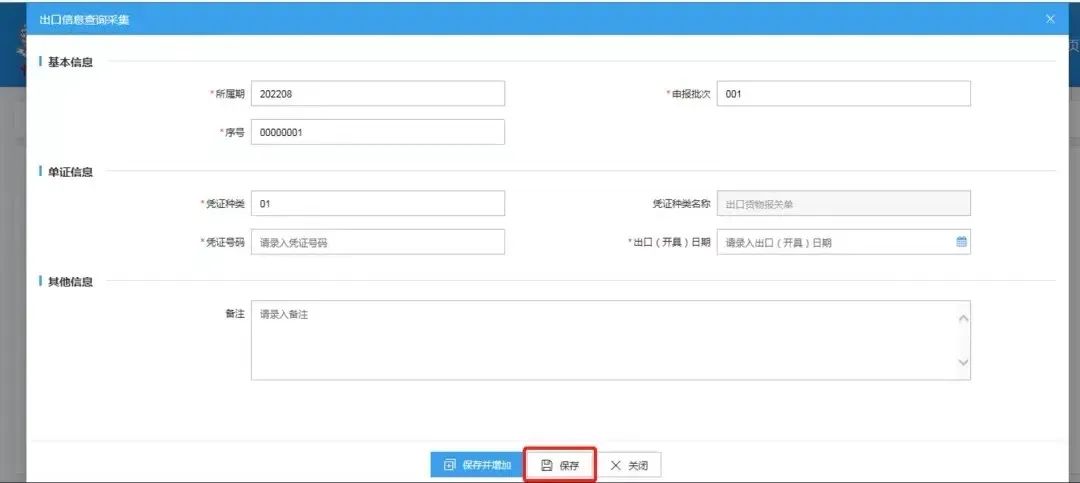Focus the 序号 field with 00000001
The width and height of the screenshot is (1080, 483).
(377, 132)
